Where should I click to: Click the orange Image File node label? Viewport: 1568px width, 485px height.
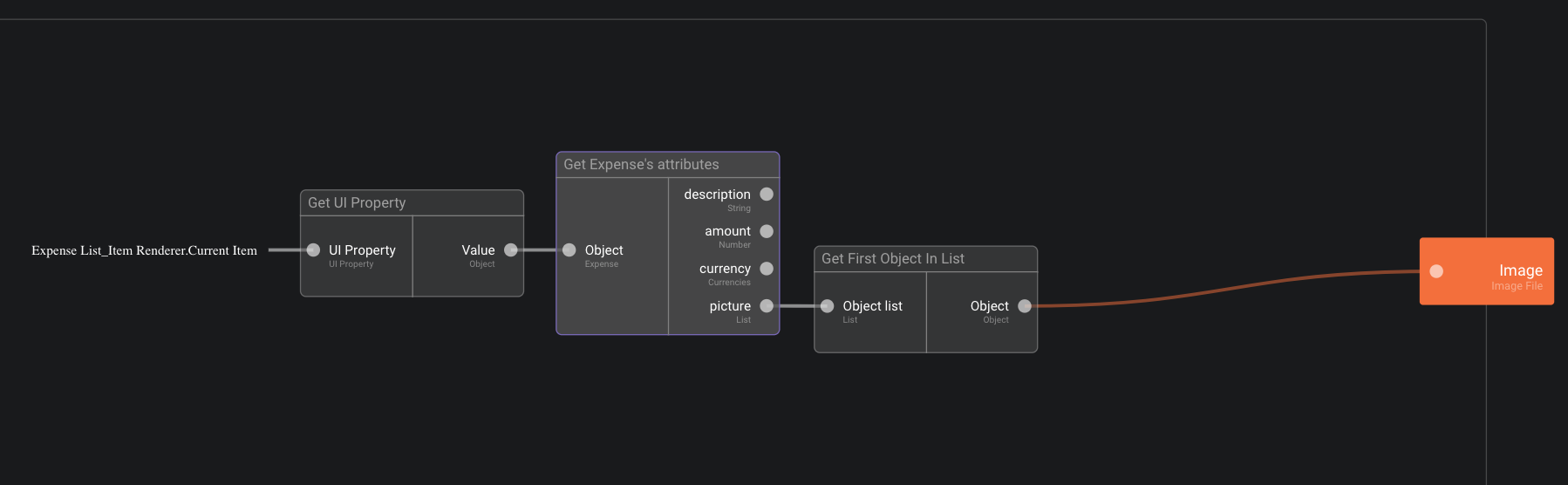1517,286
